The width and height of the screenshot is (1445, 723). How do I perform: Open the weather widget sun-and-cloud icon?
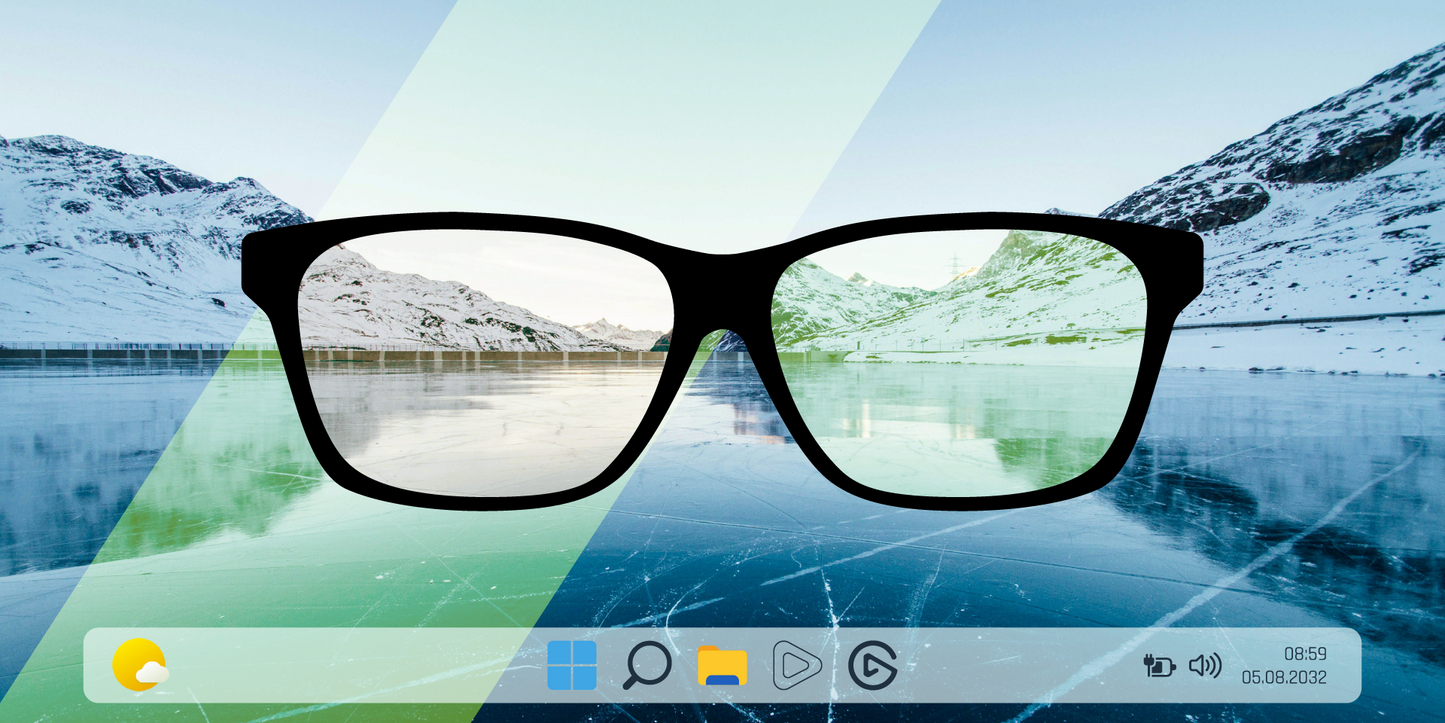[x=139, y=665]
